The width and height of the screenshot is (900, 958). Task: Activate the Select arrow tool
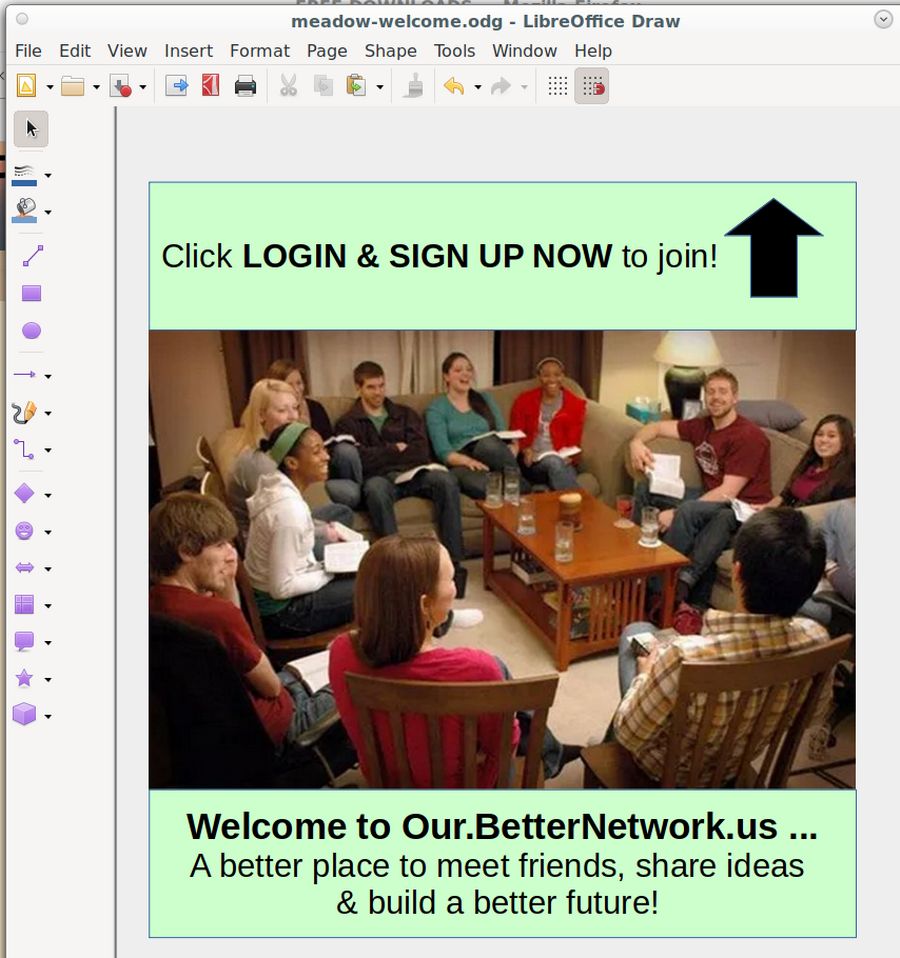pos(31,128)
